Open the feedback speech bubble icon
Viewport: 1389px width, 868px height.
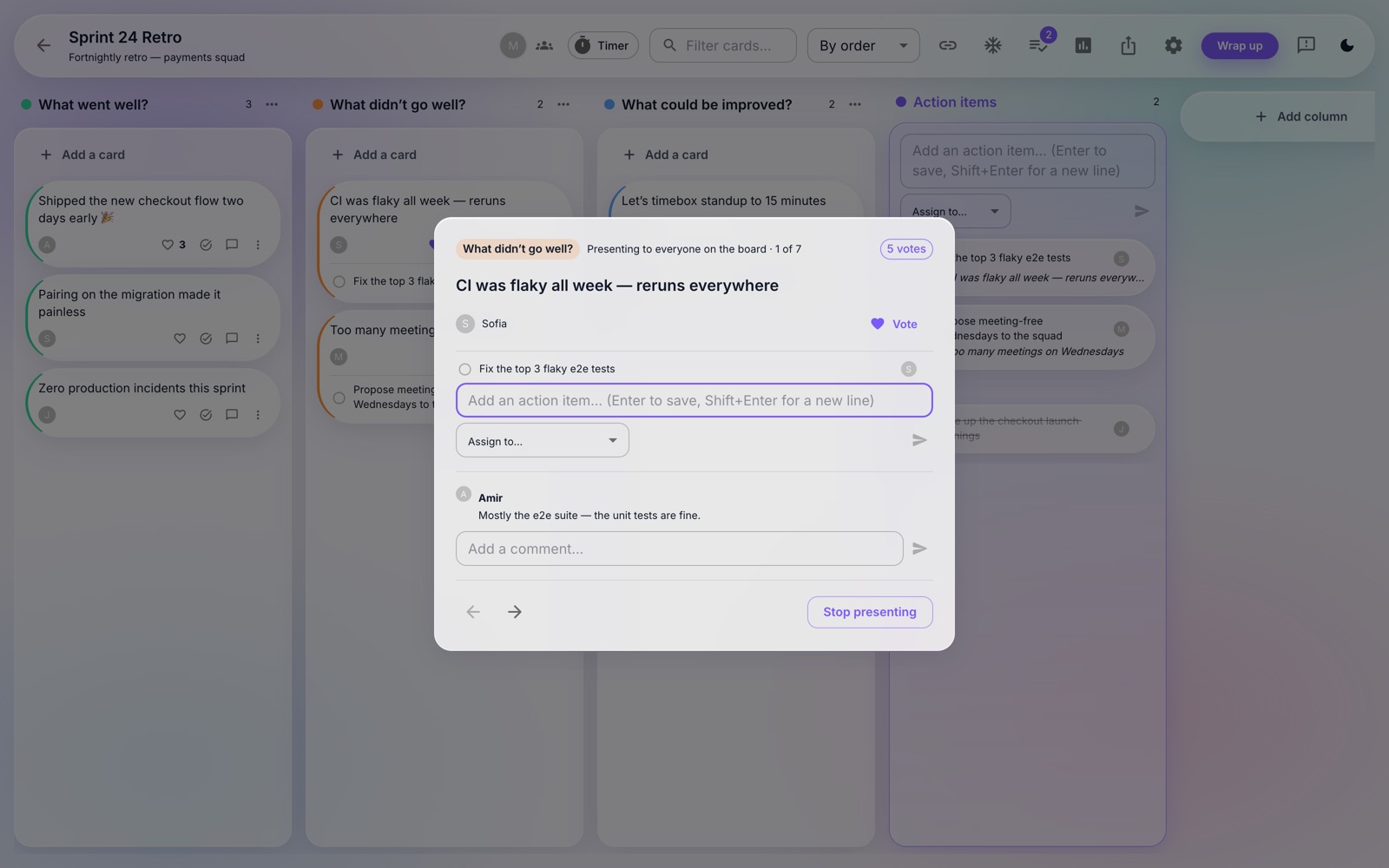pyautogui.click(x=1306, y=45)
